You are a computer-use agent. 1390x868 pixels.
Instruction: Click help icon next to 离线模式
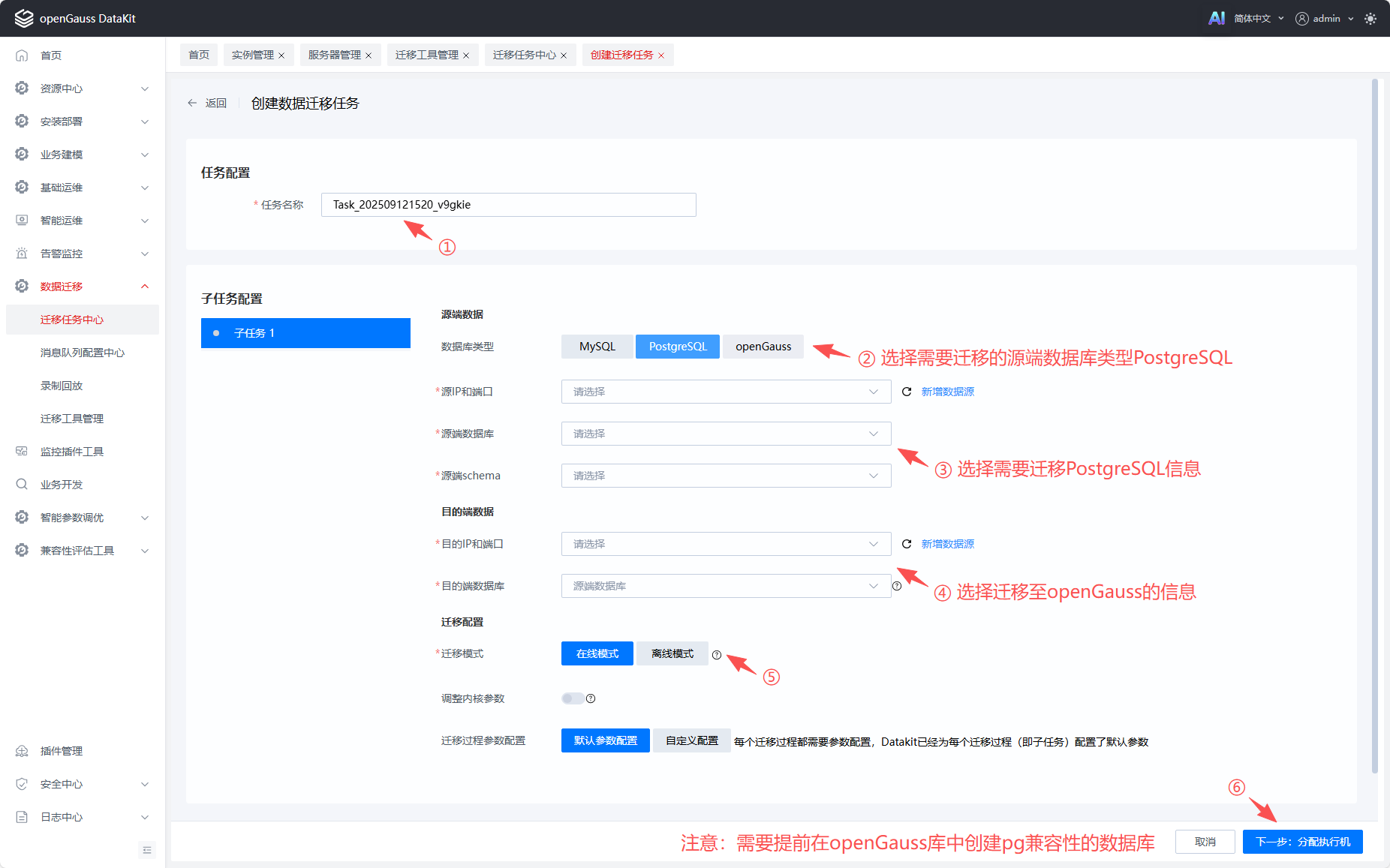pos(717,655)
